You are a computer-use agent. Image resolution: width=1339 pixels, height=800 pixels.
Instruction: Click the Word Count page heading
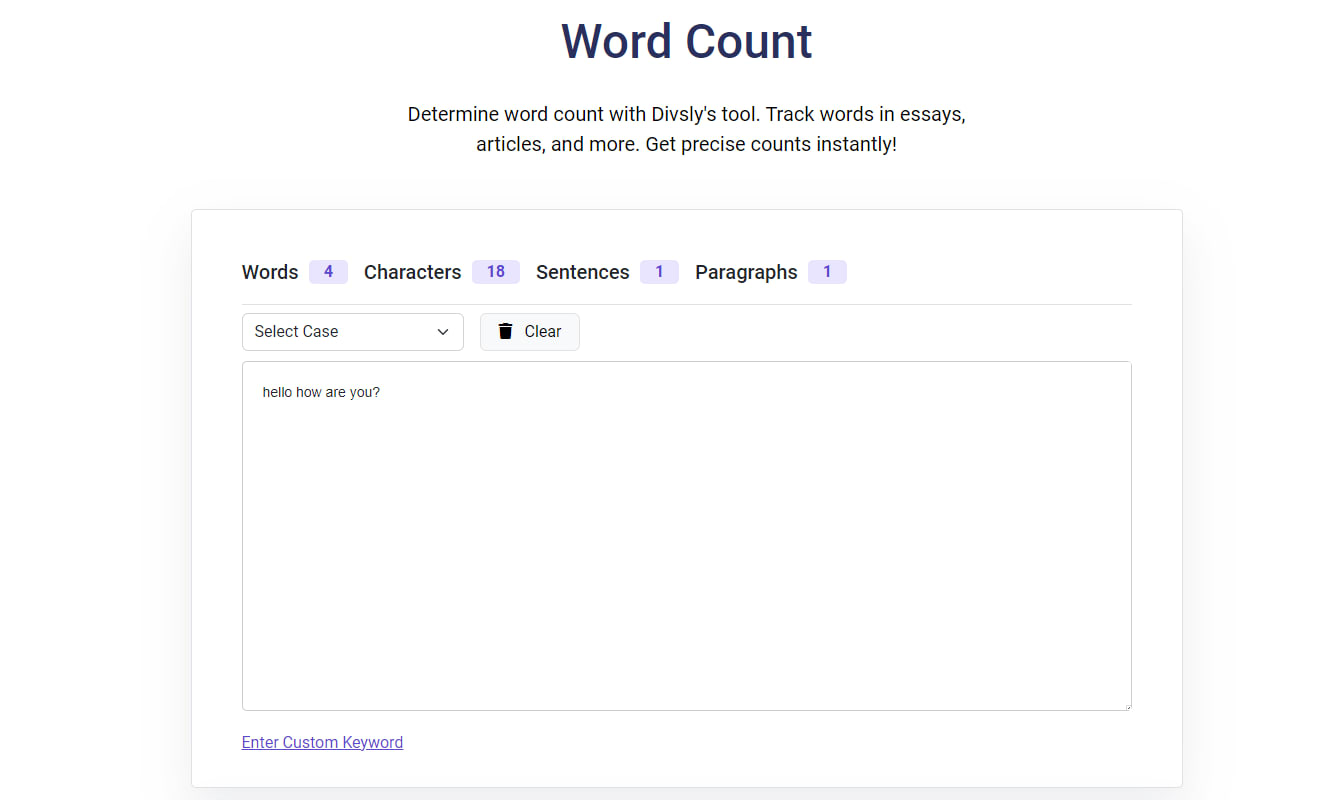click(687, 41)
